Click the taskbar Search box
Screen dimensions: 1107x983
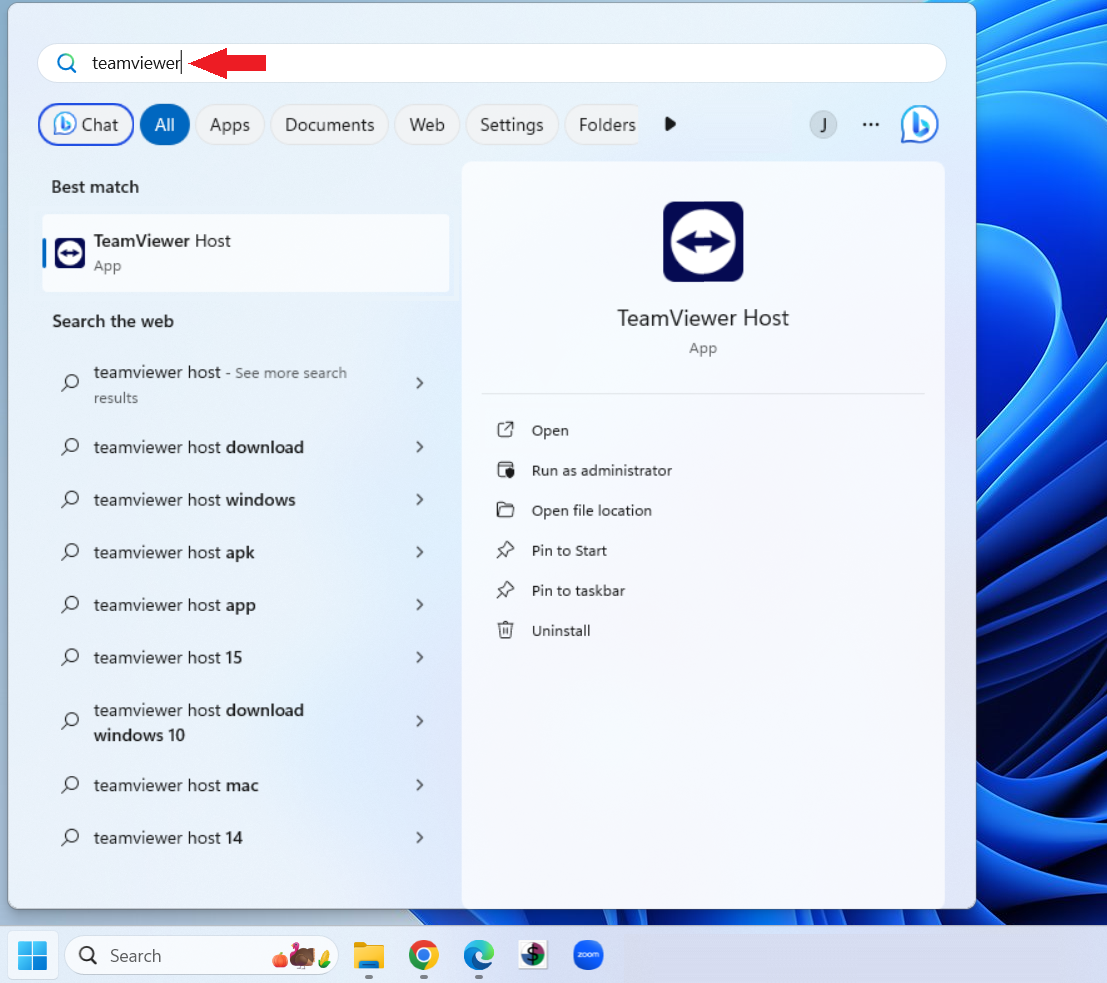click(201, 955)
